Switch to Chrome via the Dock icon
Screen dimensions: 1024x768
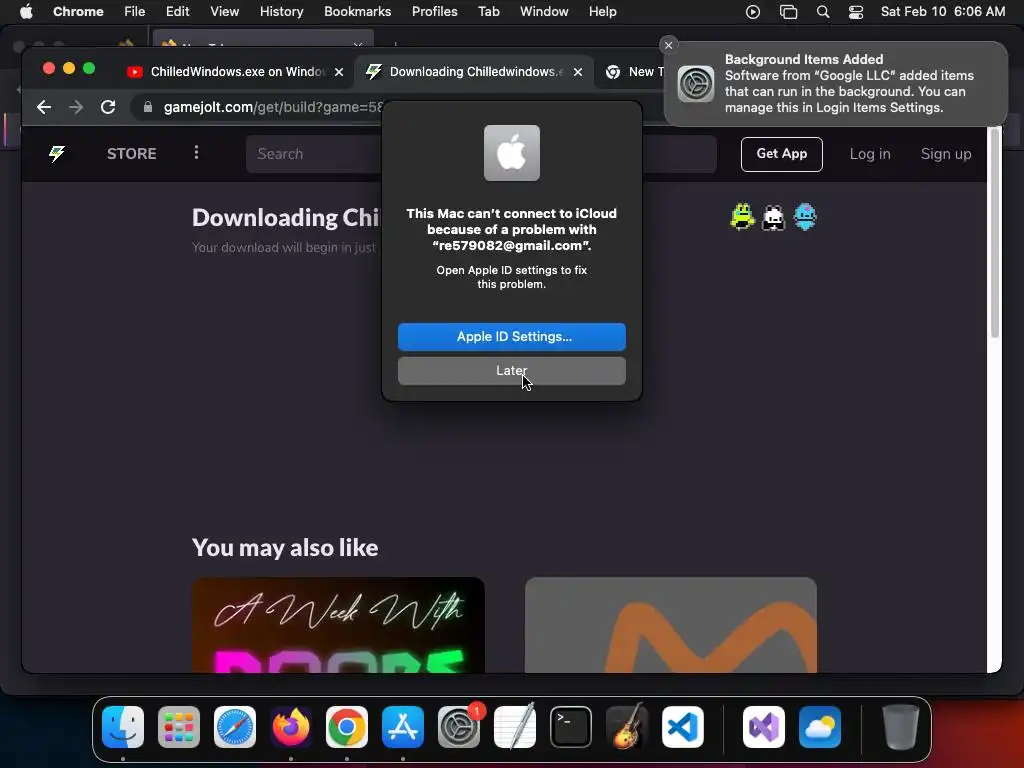coord(347,727)
